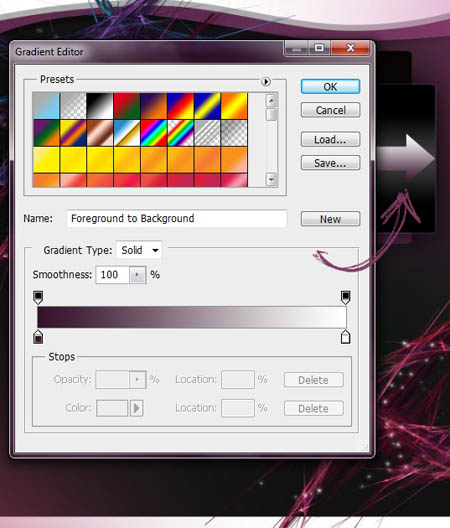Select the Copper gradient preset
The image size is (450, 528).
click(x=100, y=133)
